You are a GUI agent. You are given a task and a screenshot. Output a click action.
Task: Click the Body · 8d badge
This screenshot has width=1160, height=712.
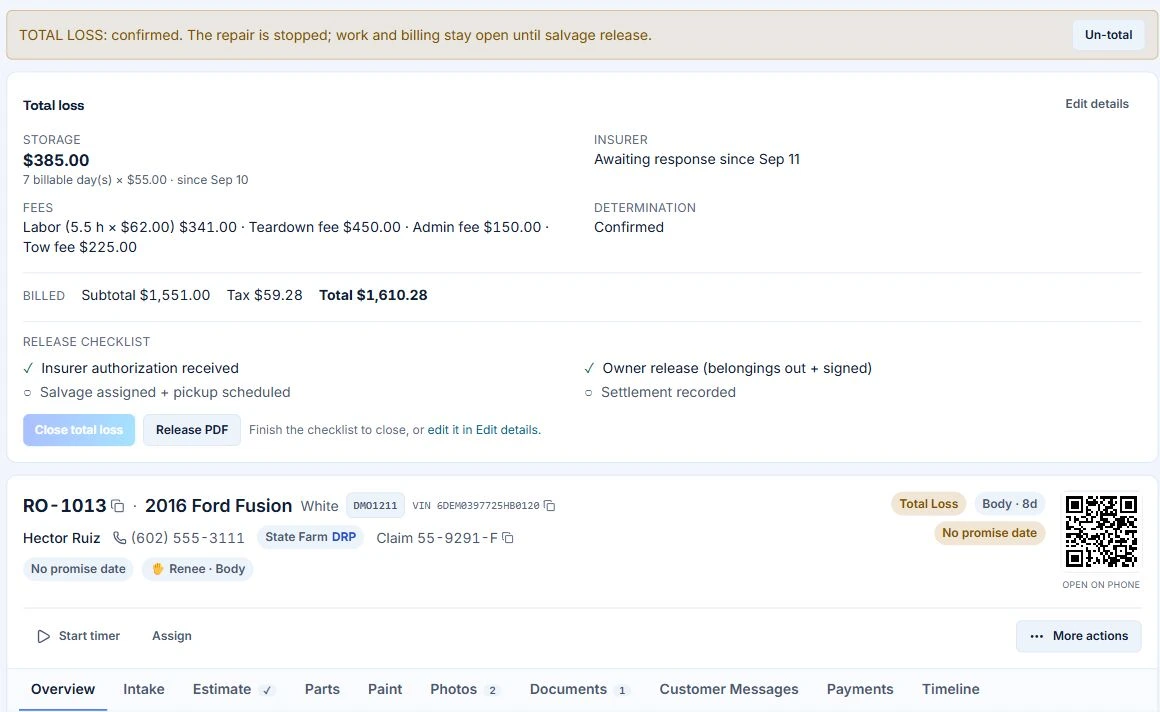(x=1009, y=504)
